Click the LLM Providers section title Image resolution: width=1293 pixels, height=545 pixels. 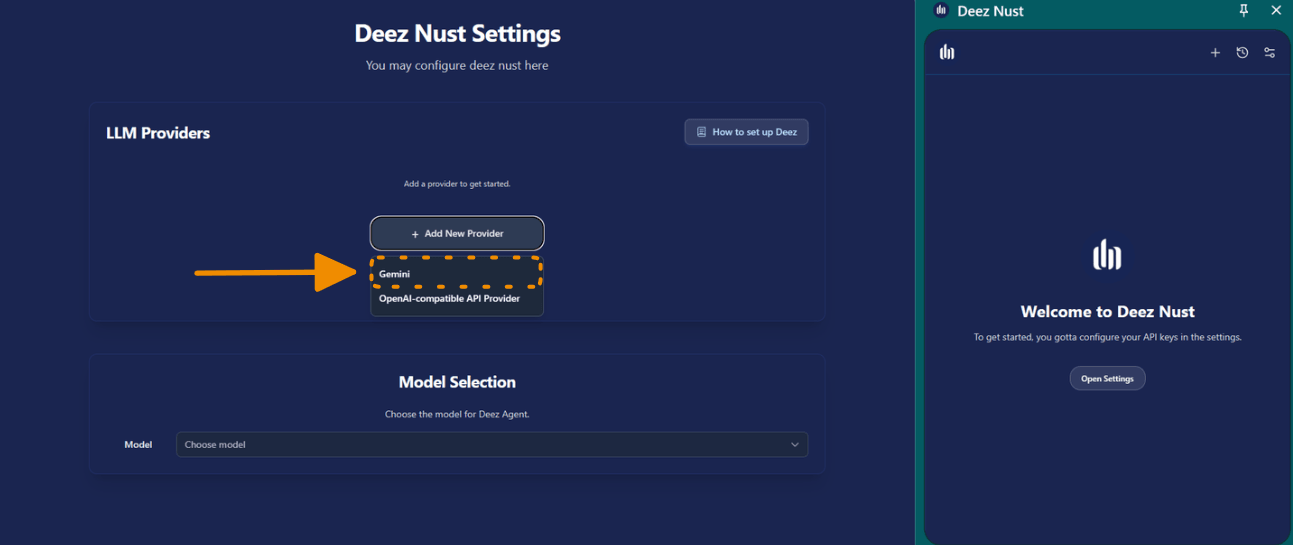click(x=158, y=133)
